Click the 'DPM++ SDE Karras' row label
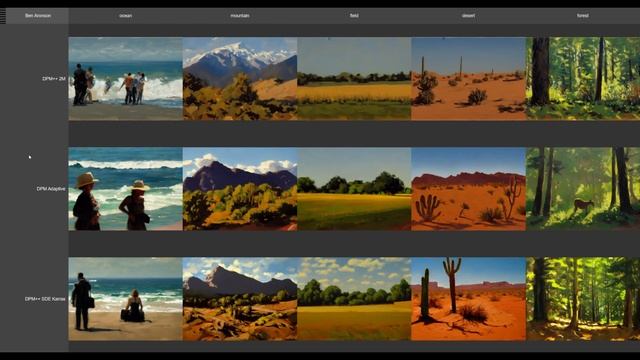Viewport: 640px width, 360px height. click(x=45, y=299)
